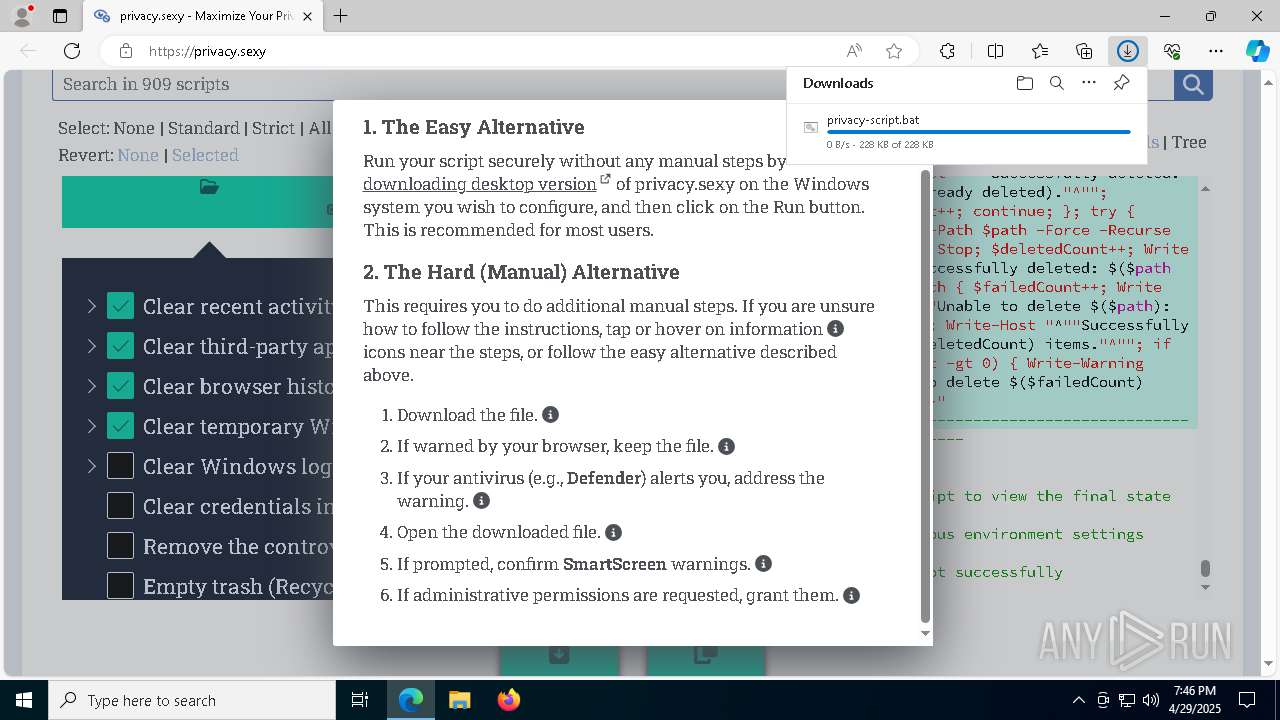Refresh the privacy.sexy page

click(72, 51)
